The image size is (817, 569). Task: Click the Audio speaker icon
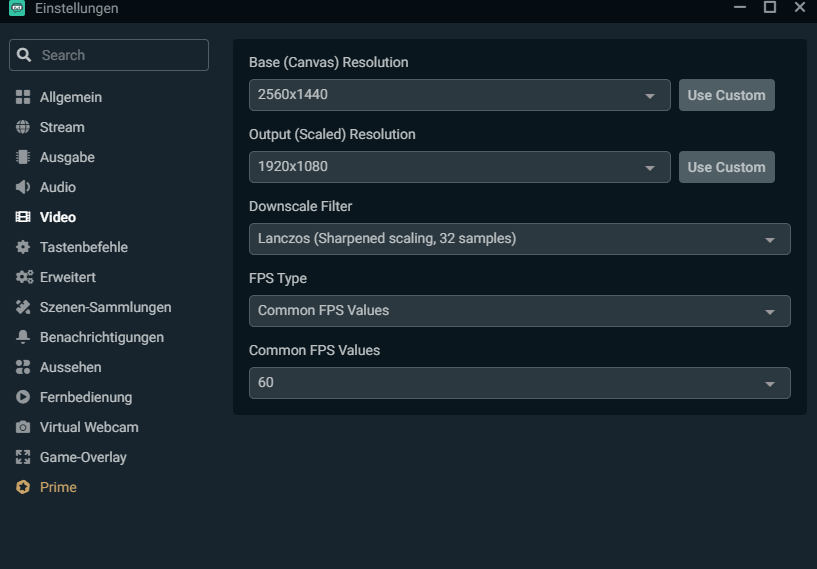tap(23, 187)
